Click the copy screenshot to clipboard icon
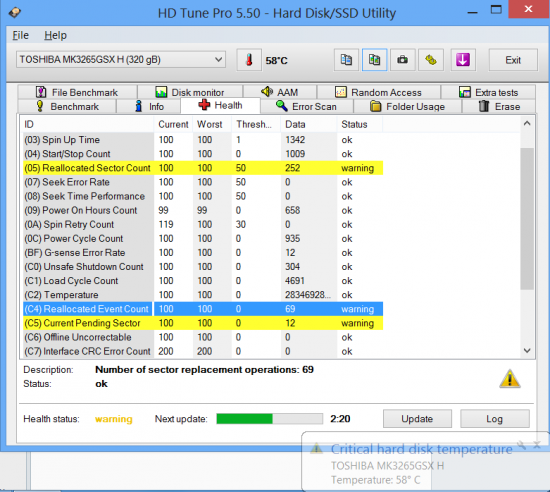Screen dimensions: 550x492 [x=374, y=60]
